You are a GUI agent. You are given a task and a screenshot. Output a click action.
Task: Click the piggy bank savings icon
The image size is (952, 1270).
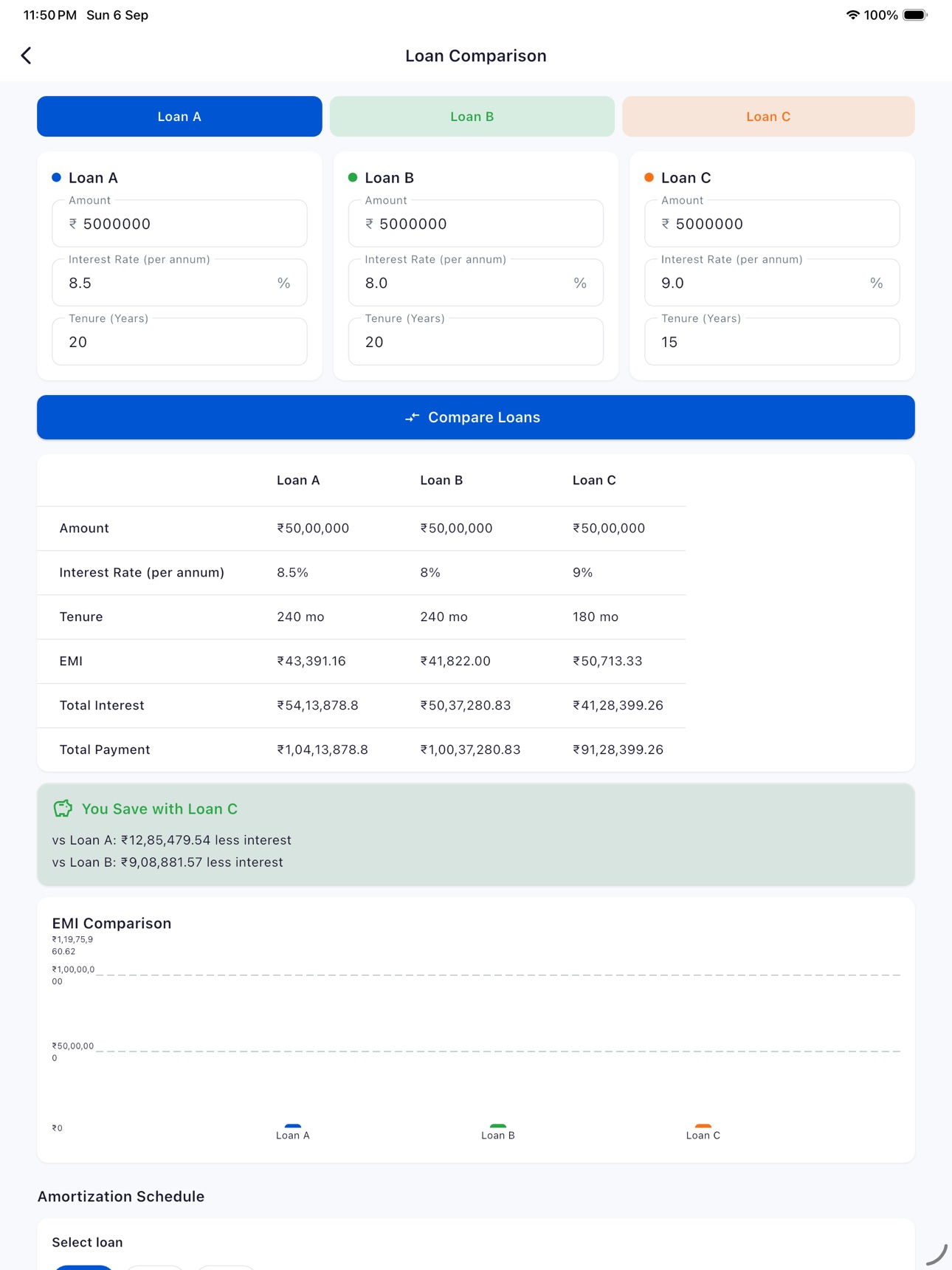(63, 809)
